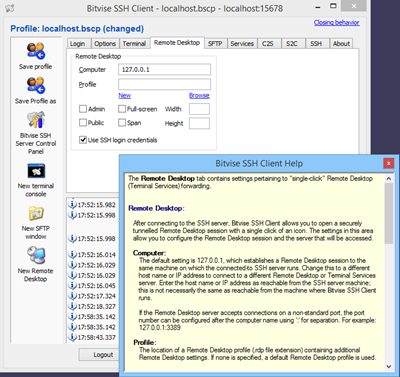400x377 pixels.
Task: Open the Terminal tab
Action: point(134,44)
